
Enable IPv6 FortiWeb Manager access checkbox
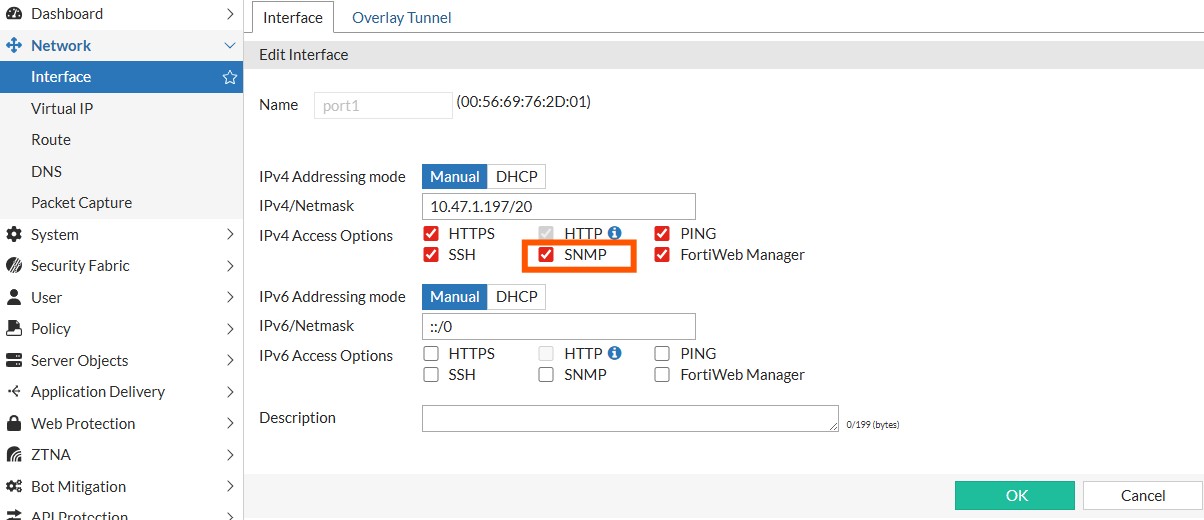click(x=662, y=375)
